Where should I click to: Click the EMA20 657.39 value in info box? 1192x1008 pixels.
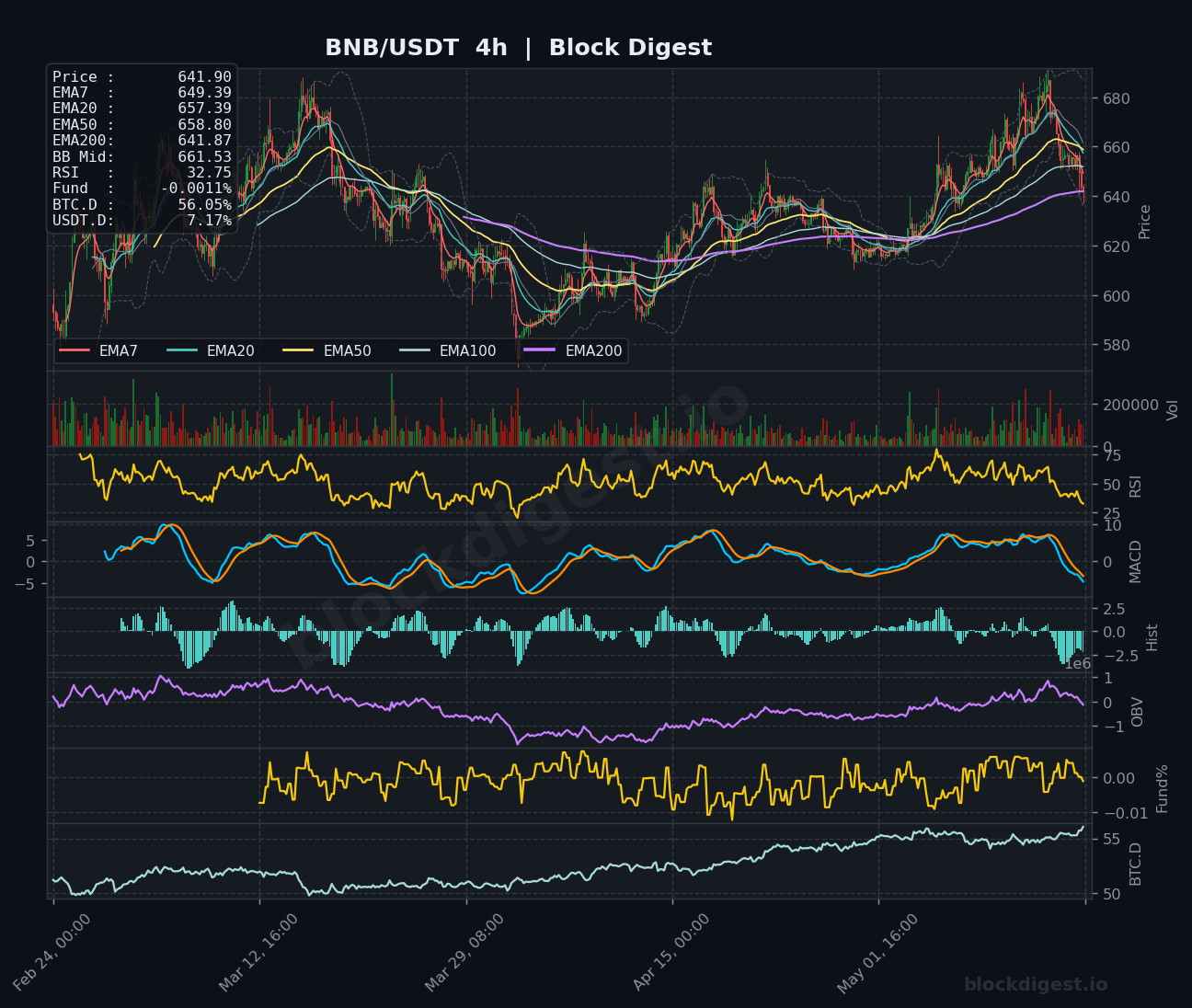coord(204,109)
